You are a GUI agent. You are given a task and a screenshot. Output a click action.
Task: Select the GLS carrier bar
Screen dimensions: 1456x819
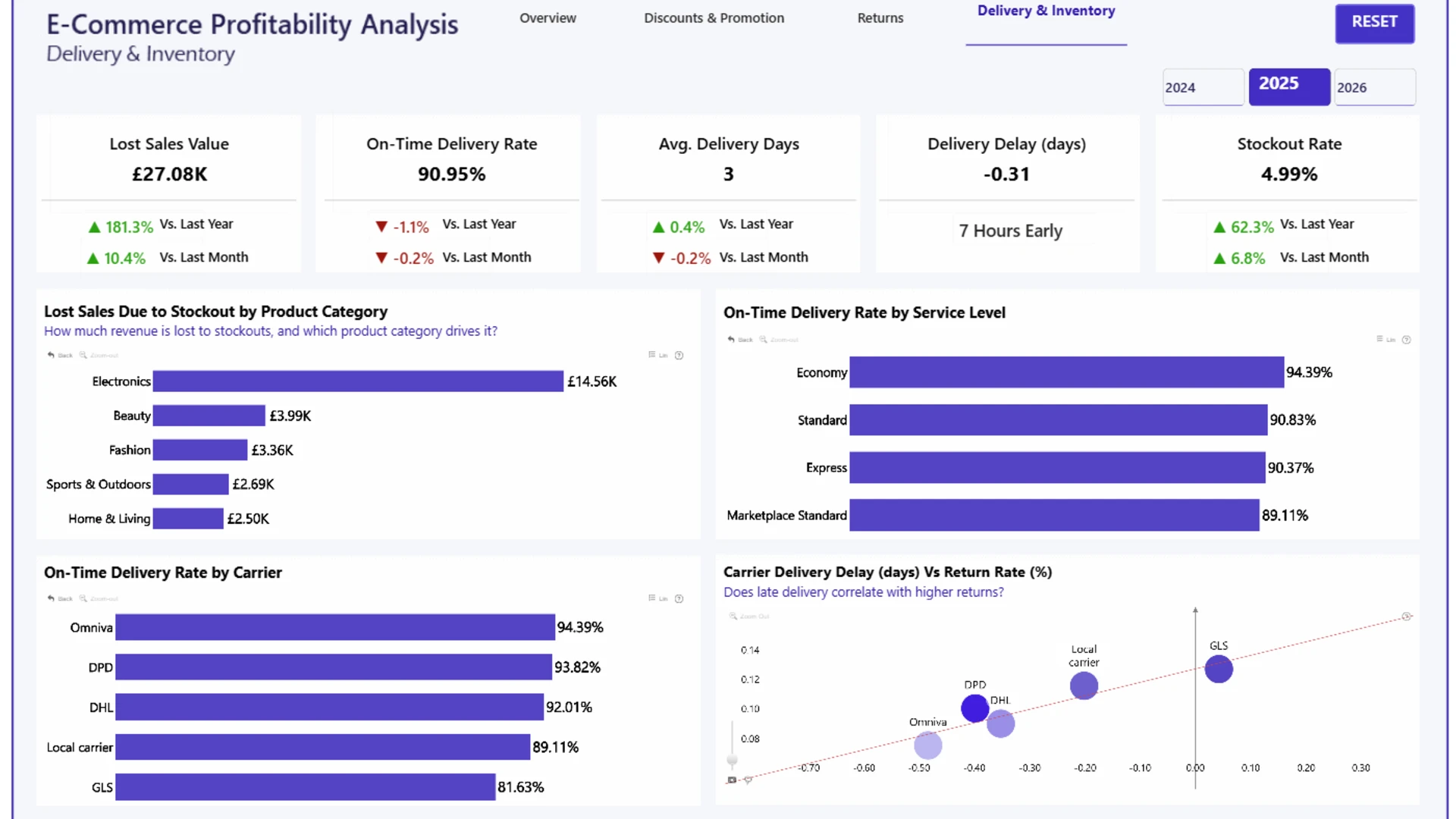306,786
